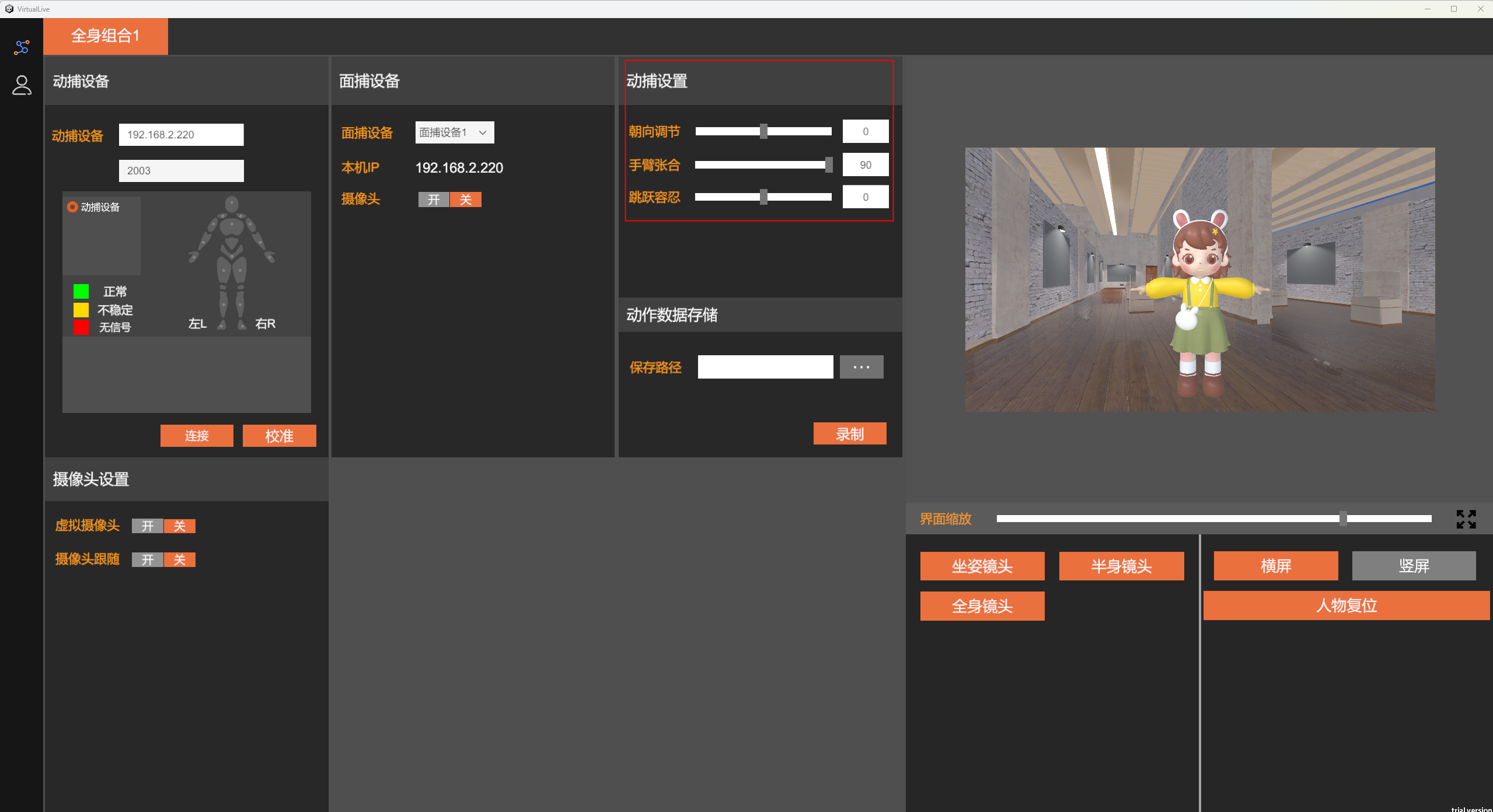Click the green 正常 status square

(81, 291)
